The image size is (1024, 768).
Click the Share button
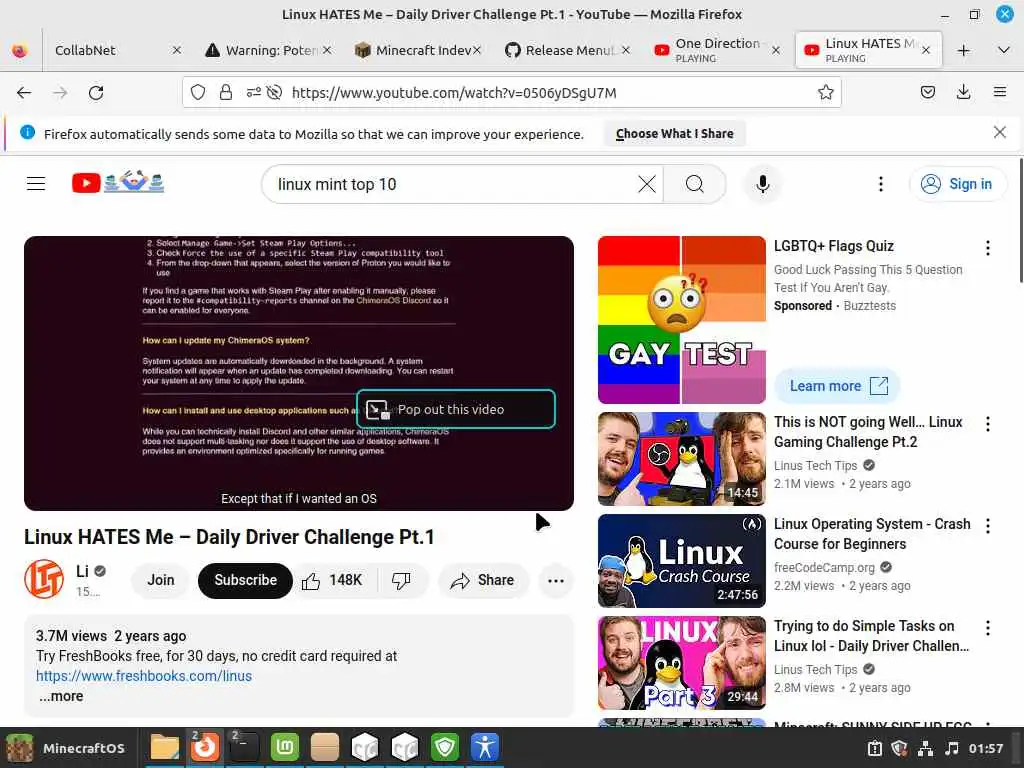[x=483, y=581]
